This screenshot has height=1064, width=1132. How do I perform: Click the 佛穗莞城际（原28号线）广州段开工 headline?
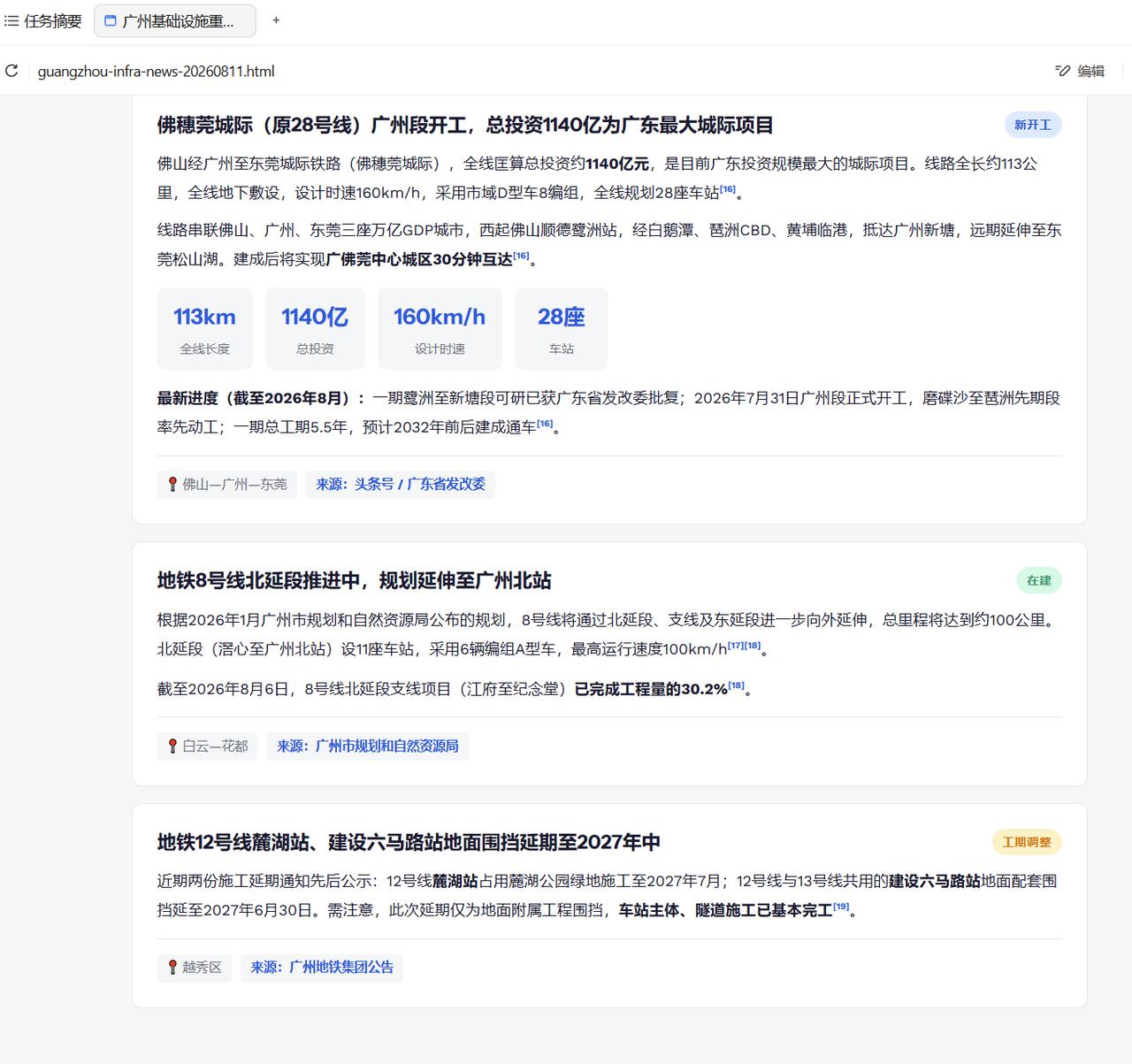[x=465, y=125]
